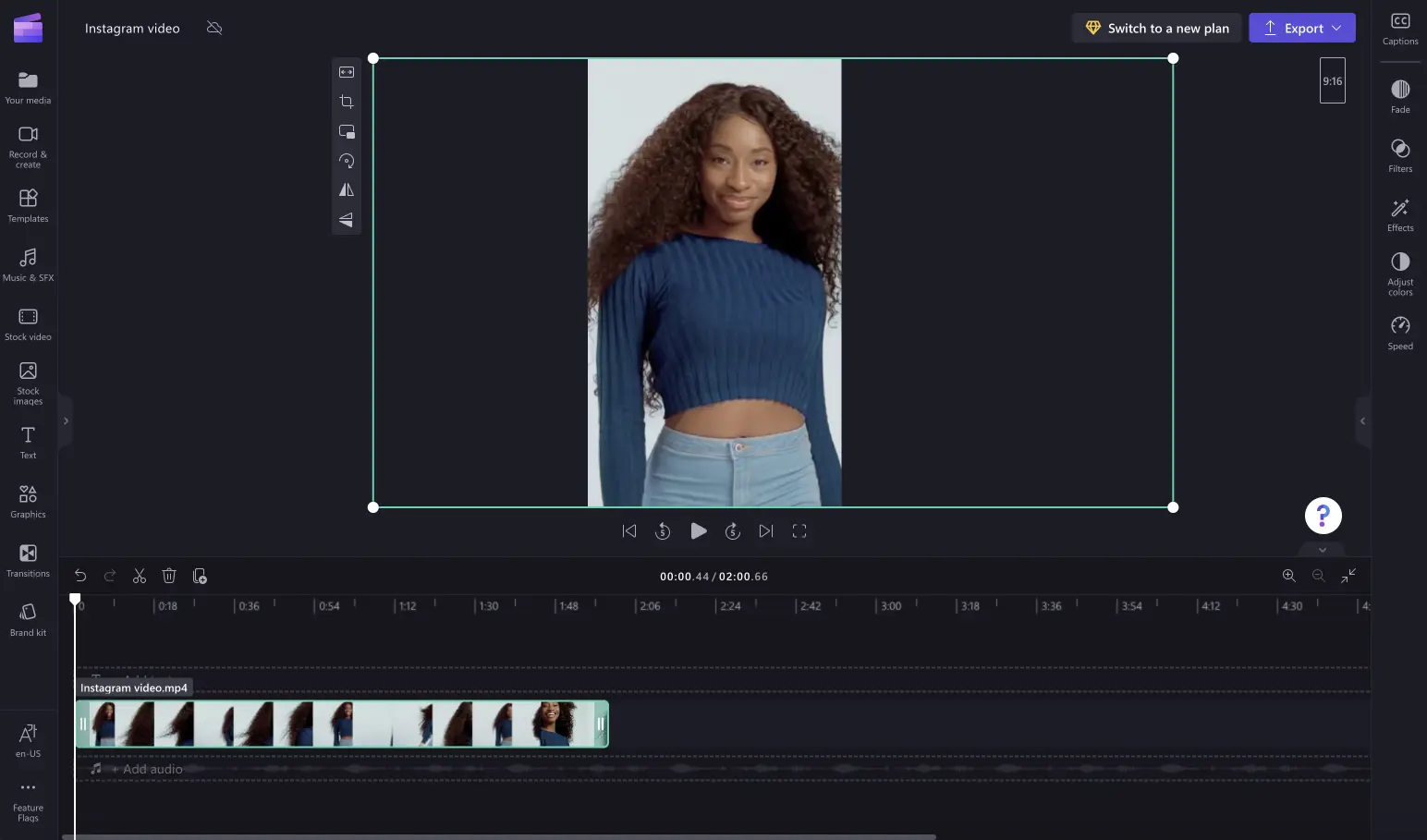
Task: Delete the selected clip
Action: click(x=169, y=576)
